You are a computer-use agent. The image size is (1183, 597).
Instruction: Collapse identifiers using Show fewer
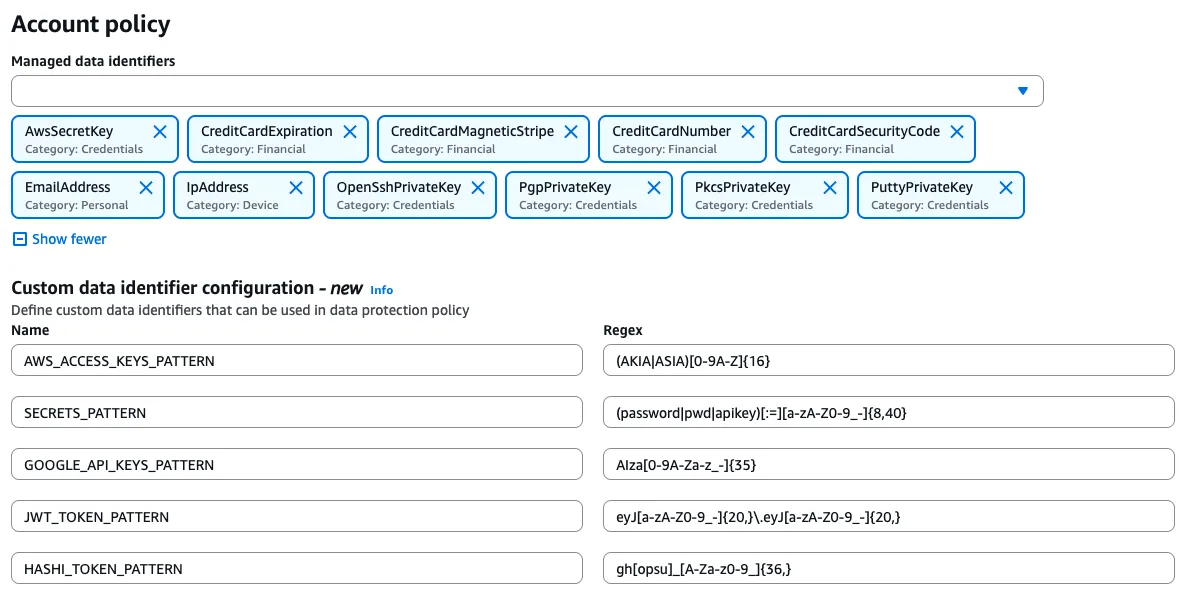(x=66, y=239)
